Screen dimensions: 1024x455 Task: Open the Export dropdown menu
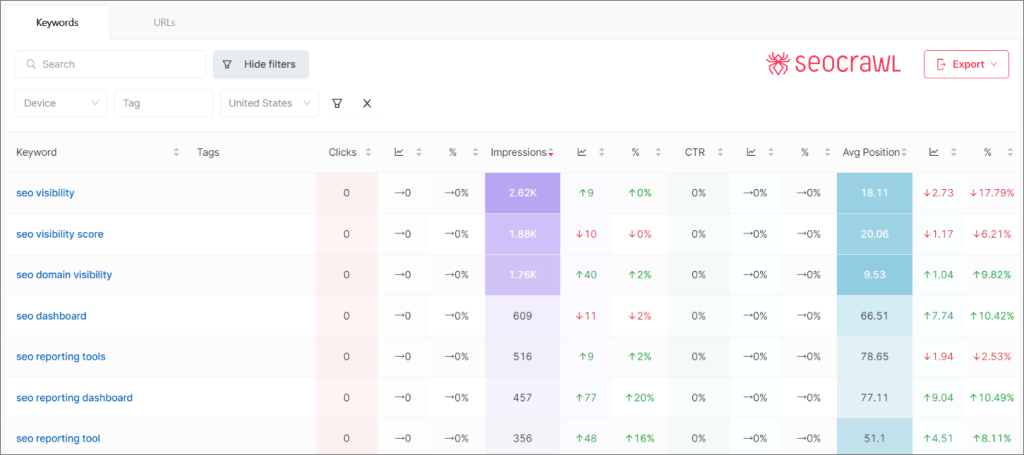(965, 64)
